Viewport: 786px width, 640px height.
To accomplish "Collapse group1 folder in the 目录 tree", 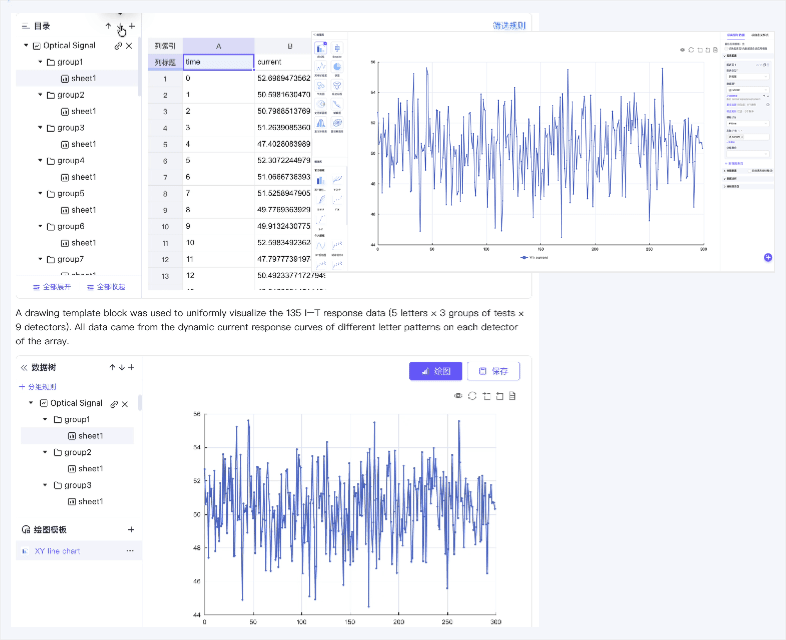I will (x=40, y=62).
